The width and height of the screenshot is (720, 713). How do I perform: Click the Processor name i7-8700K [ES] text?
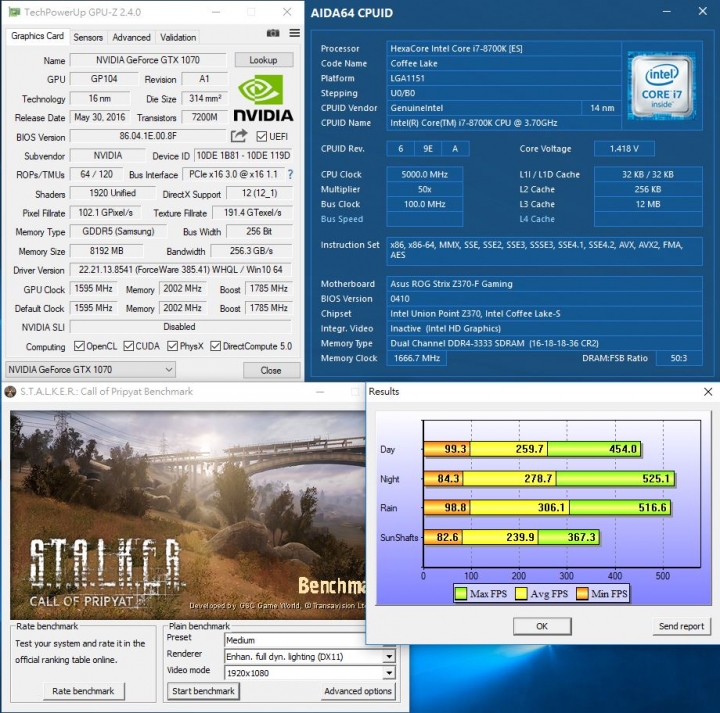pos(456,49)
